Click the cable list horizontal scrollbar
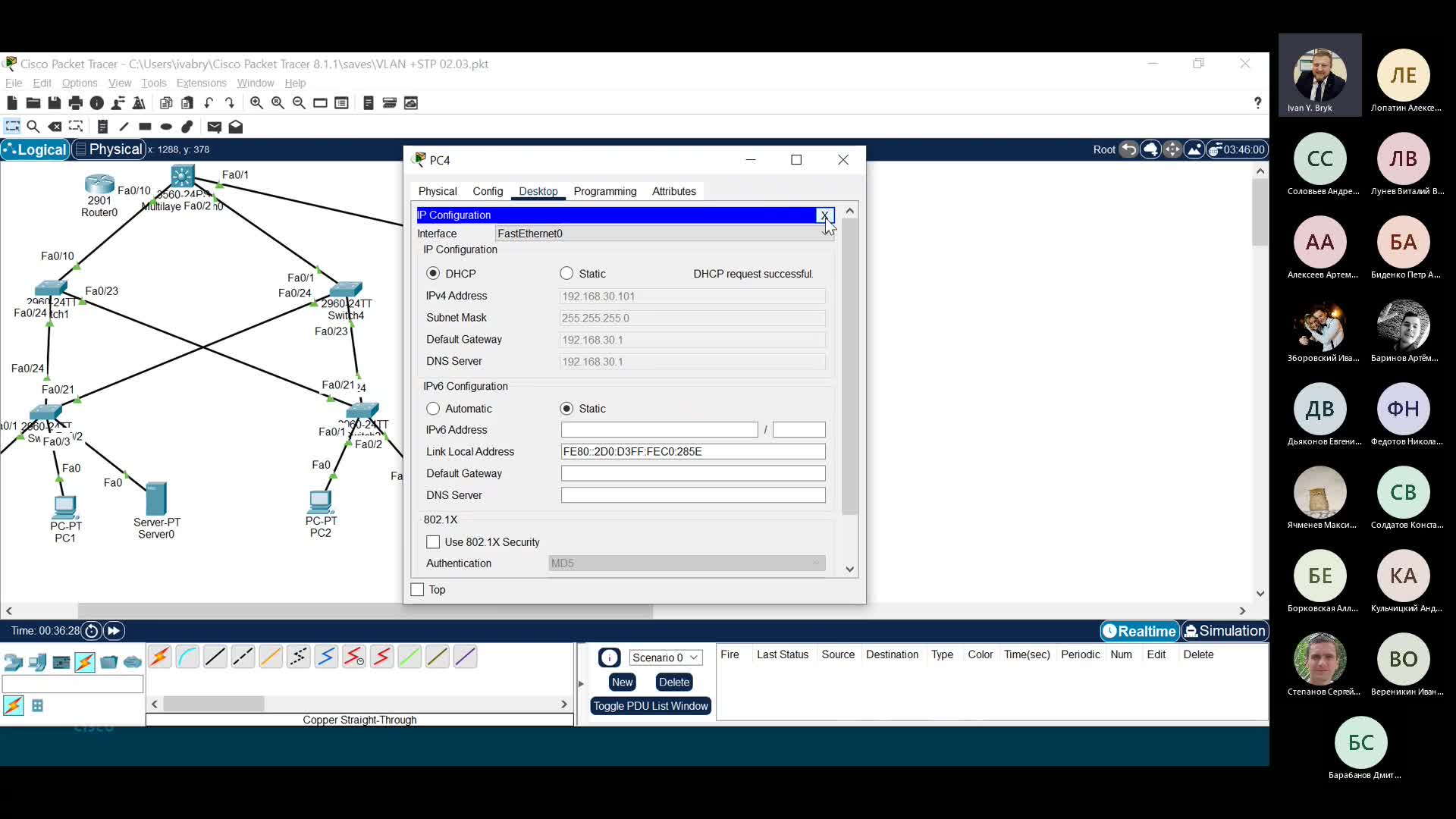1456x819 pixels. 215,704
